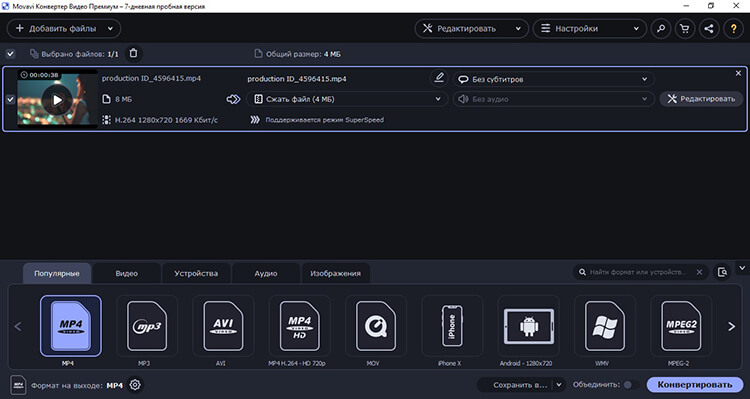Click convert arrow icon between files
The height and width of the screenshot is (399, 750).
tap(233, 99)
